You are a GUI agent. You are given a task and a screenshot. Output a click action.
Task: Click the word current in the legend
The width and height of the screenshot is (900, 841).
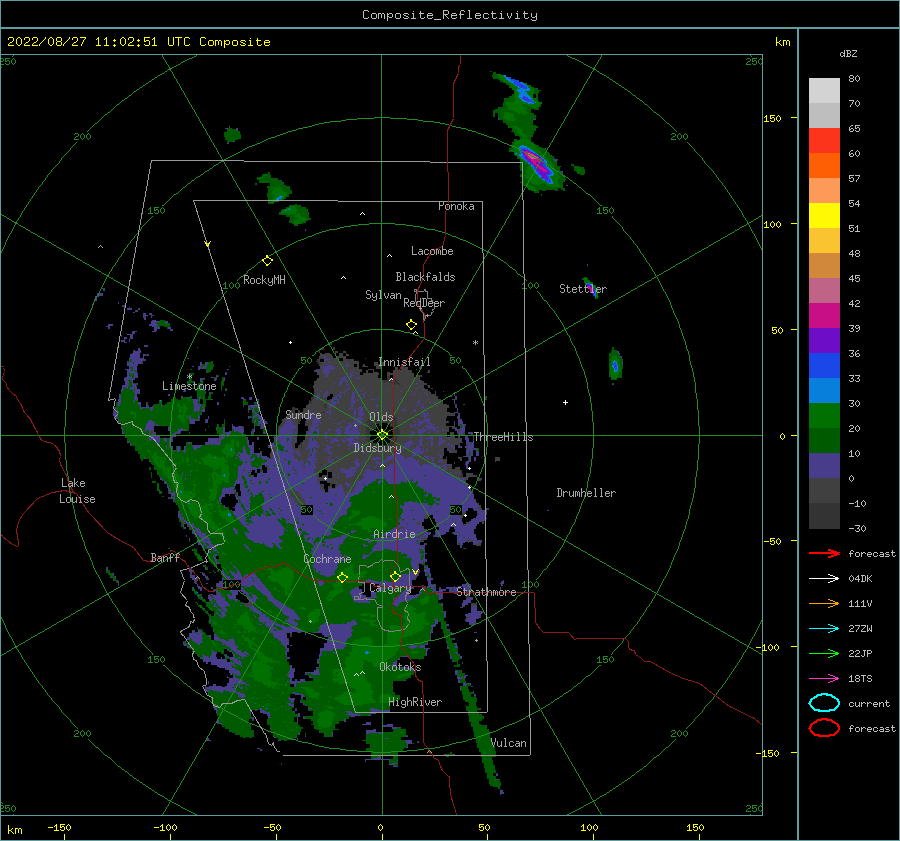point(869,703)
